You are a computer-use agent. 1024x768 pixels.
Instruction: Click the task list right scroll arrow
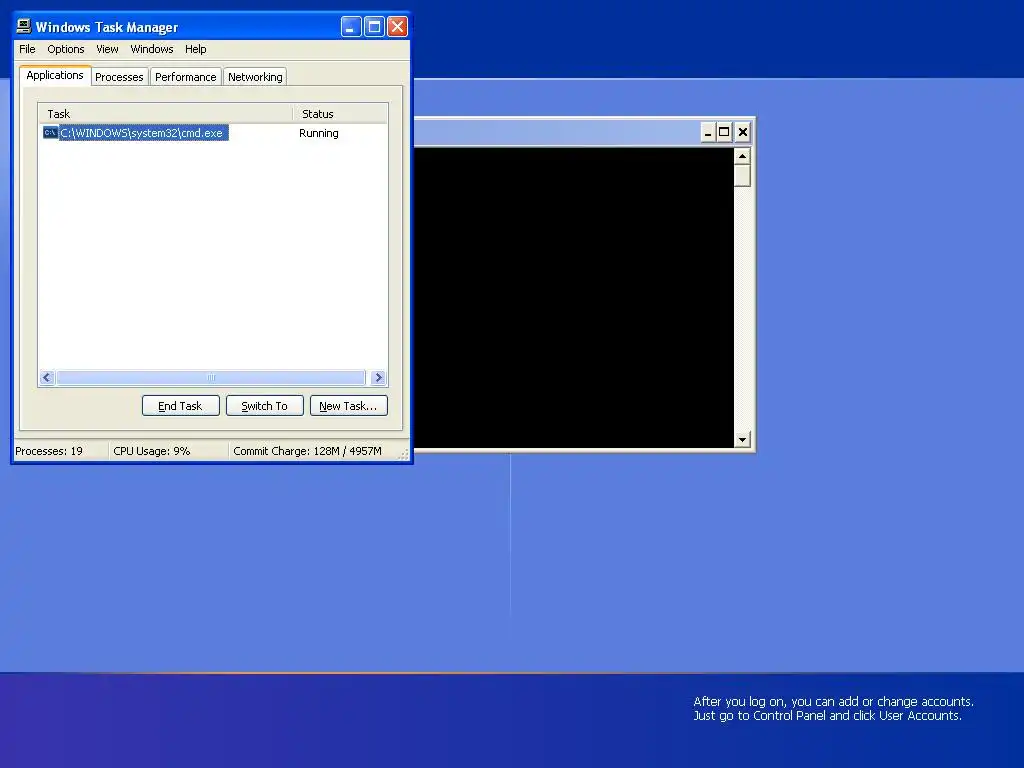(x=378, y=377)
